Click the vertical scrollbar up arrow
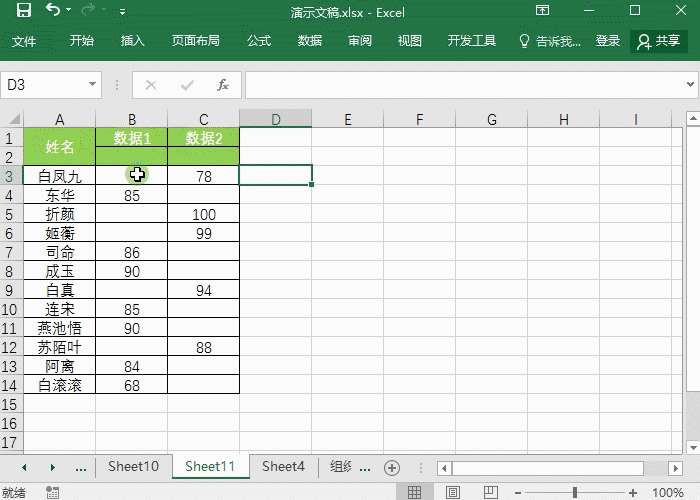Viewport: 700px width, 500px height. pos(693,118)
